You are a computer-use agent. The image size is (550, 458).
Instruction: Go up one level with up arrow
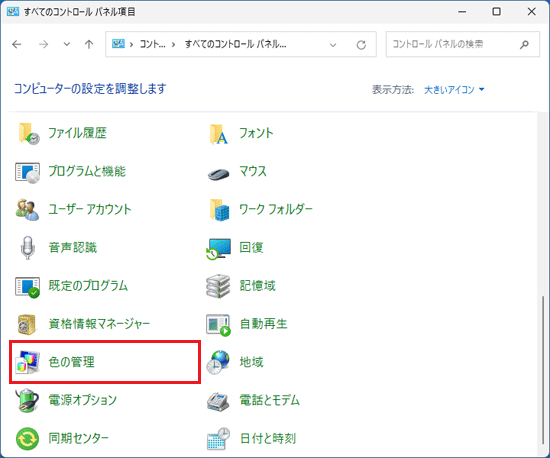[89, 44]
